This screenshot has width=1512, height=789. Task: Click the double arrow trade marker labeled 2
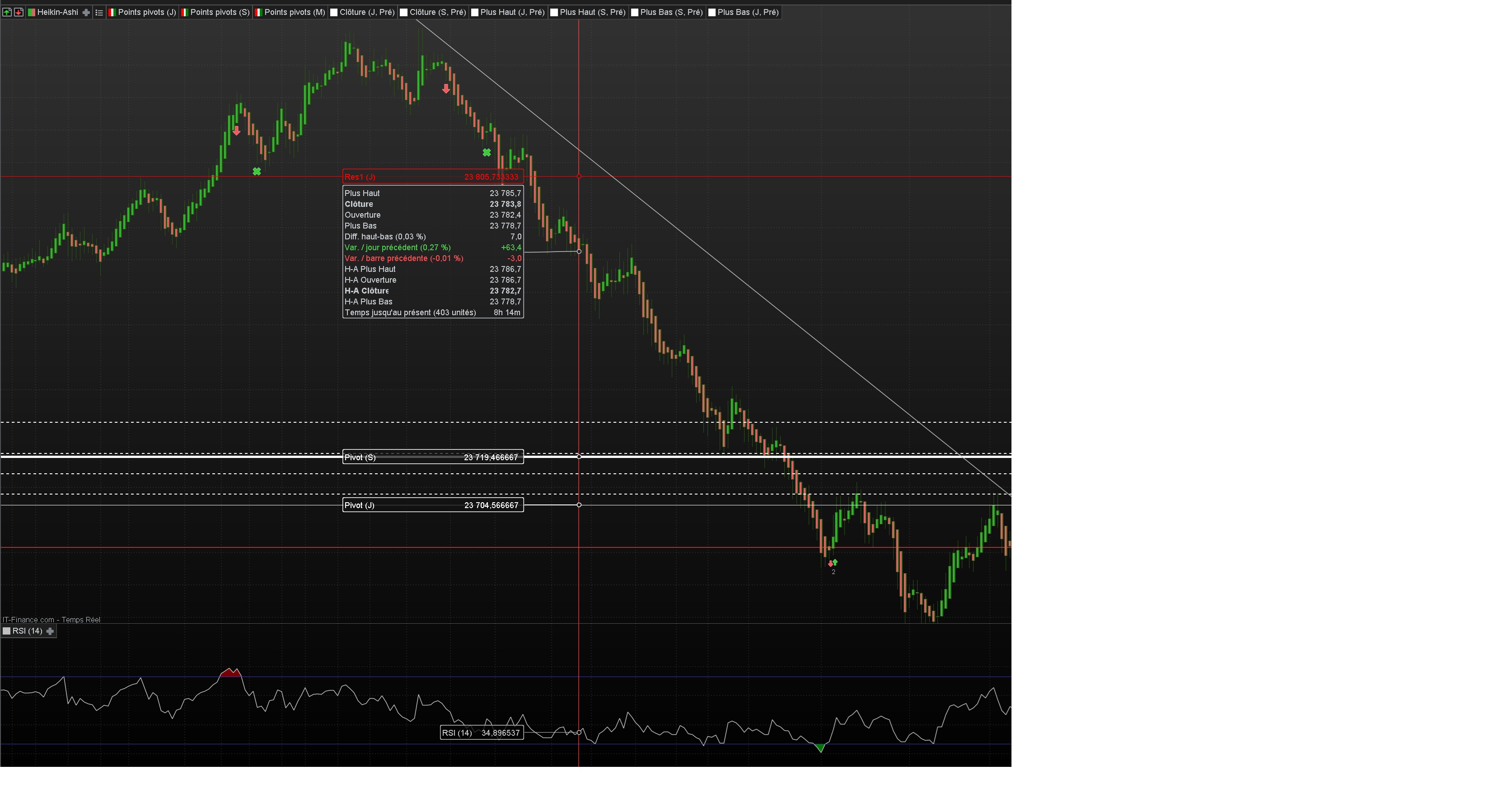[x=832, y=563]
